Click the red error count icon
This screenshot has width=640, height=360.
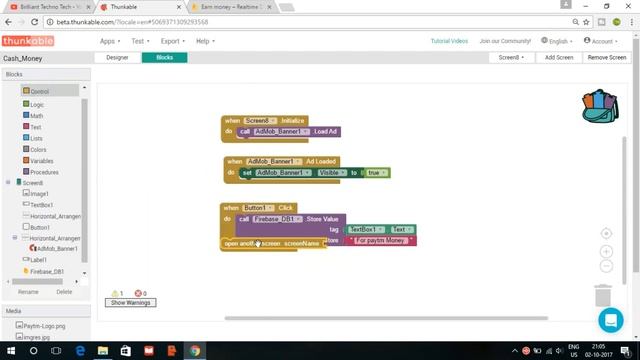[x=138, y=293]
